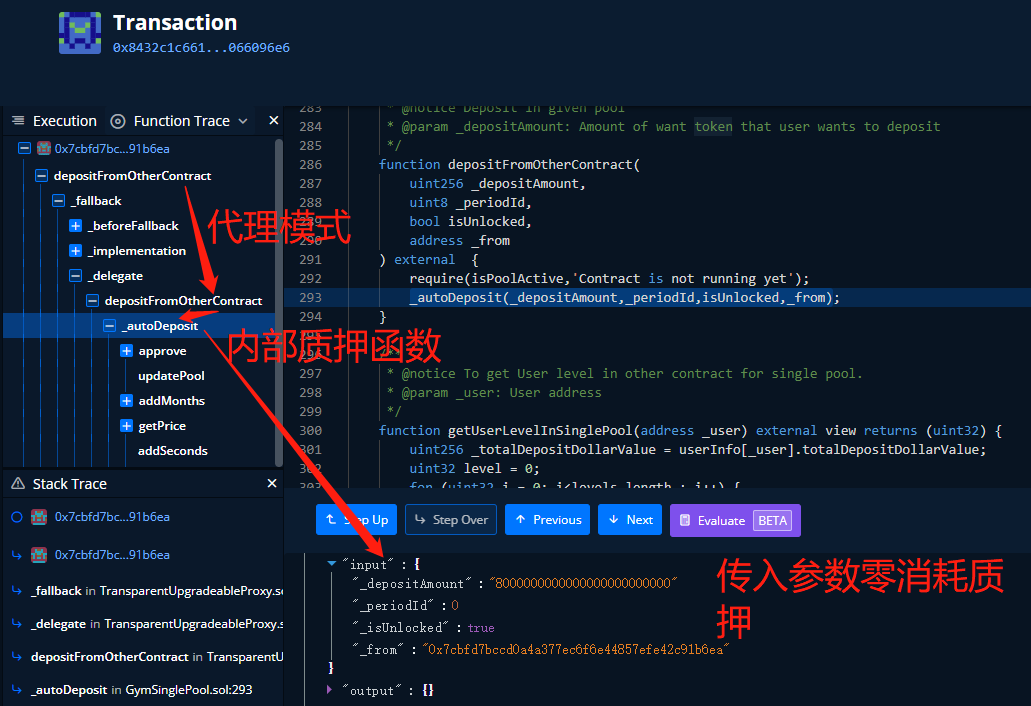Click the Transaction pixel avatar icon
Viewport: 1031px width, 706px height.
(x=80, y=33)
